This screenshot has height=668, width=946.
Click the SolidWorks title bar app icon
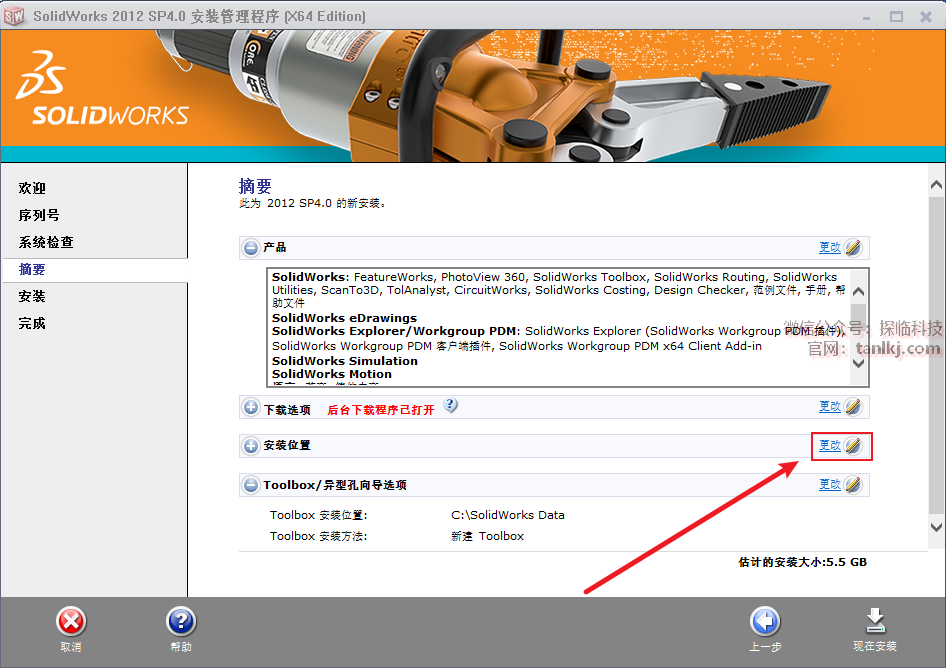coord(14,16)
